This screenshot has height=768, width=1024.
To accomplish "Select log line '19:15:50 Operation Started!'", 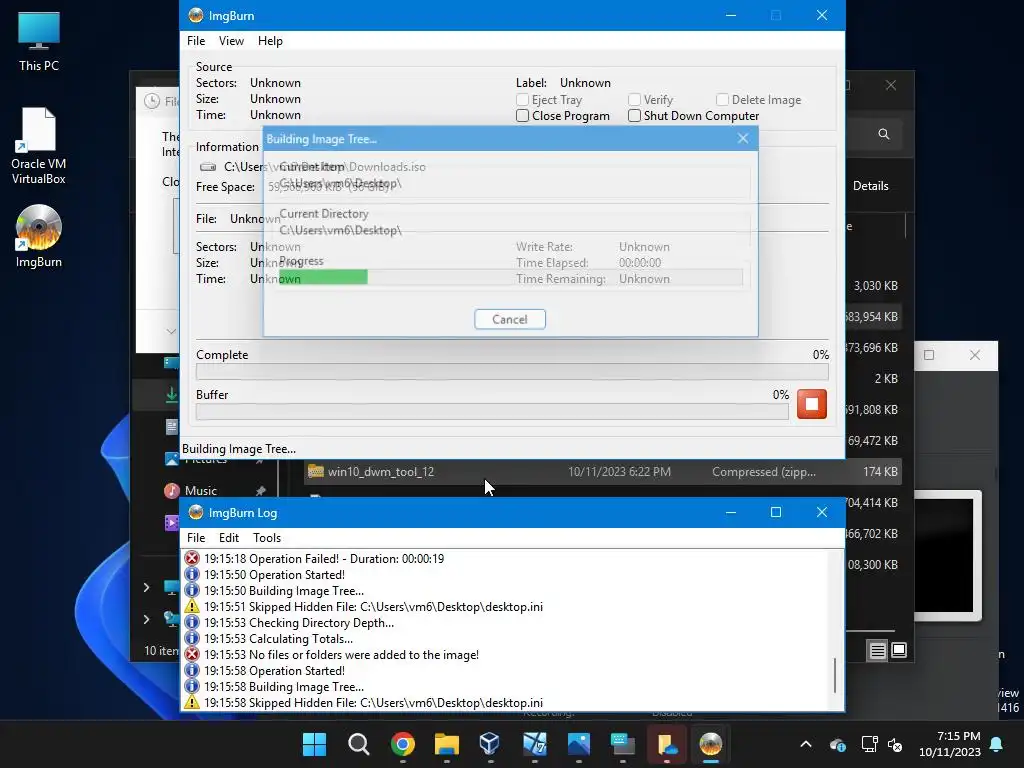I will coord(274,575).
